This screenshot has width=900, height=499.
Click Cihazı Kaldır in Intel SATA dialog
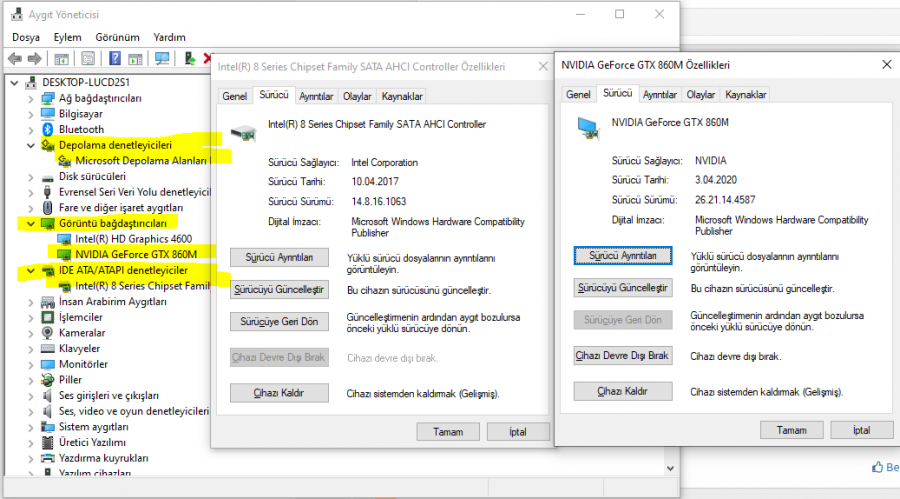(280, 393)
